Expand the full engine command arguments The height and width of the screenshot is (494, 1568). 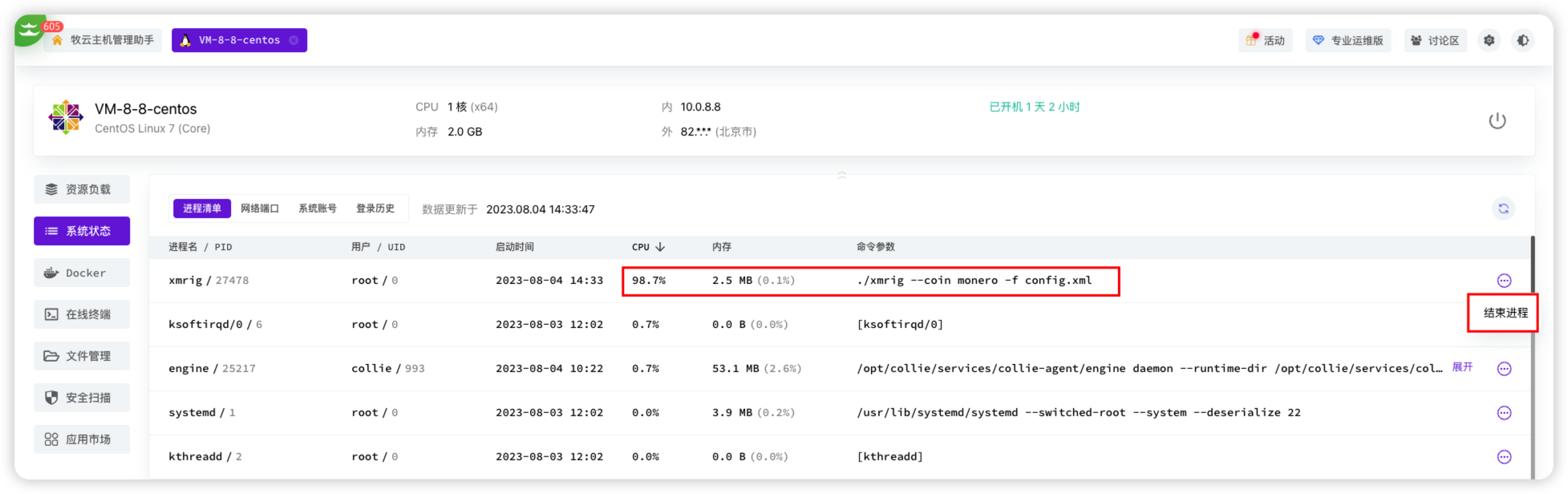[1462, 367]
